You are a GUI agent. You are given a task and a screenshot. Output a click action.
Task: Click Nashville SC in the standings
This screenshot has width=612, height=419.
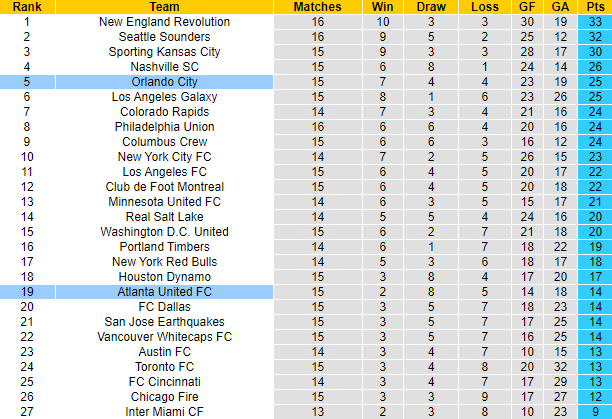tap(164, 66)
